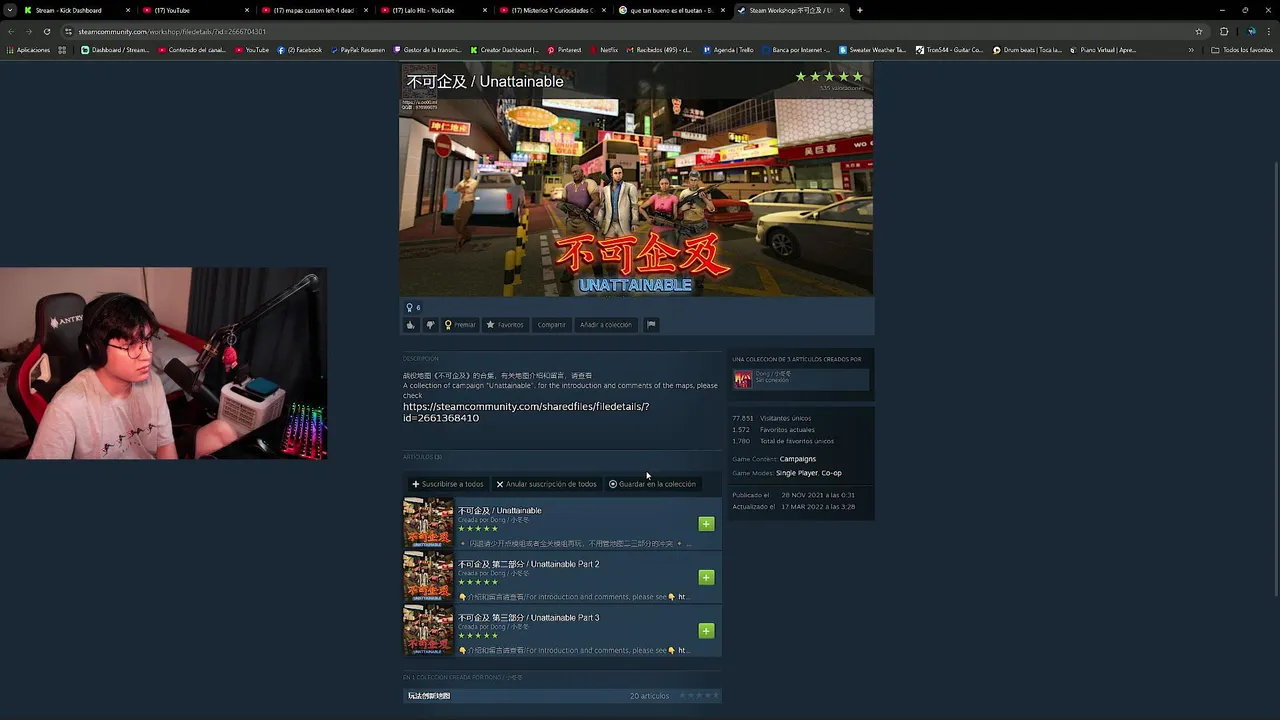Open the Aplicaciones bookmark shortcut

coord(29,50)
